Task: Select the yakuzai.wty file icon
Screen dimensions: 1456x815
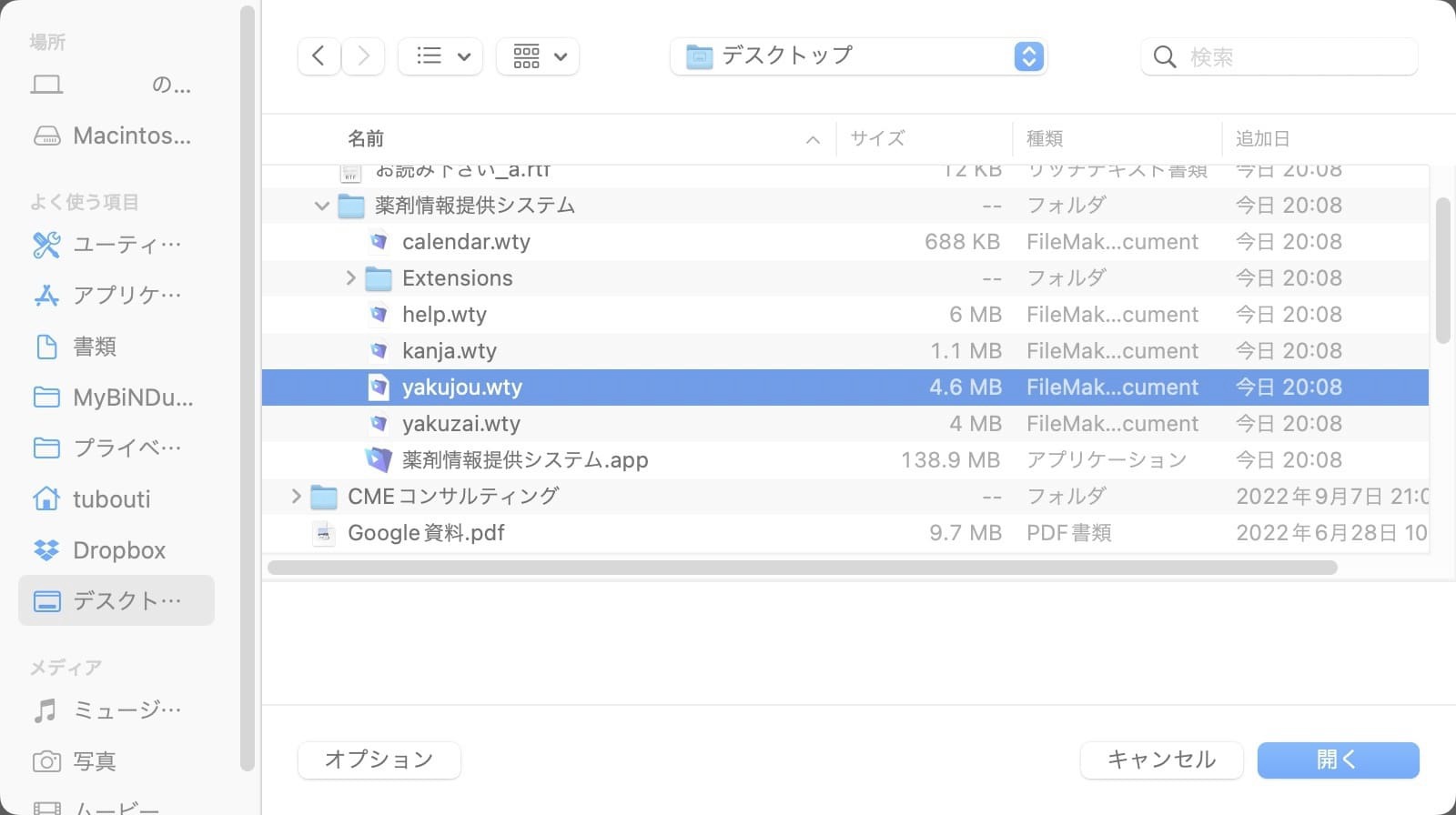Action: 379,424
